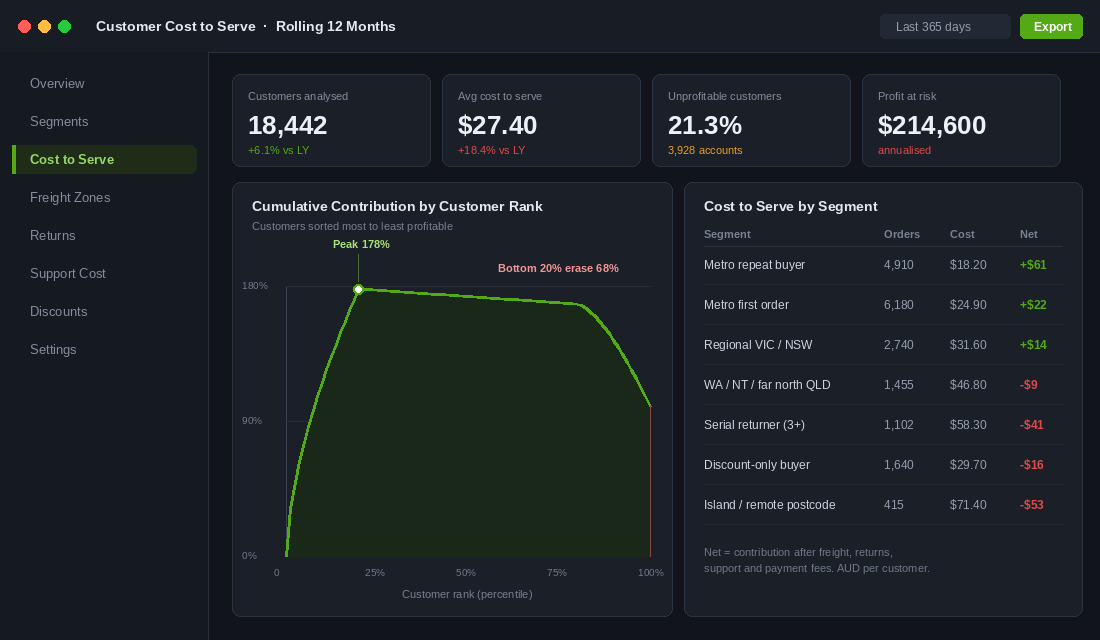The width and height of the screenshot is (1100, 640).
Task: Select the Customers analysed 18,442 card
Action: (x=331, y=121)
